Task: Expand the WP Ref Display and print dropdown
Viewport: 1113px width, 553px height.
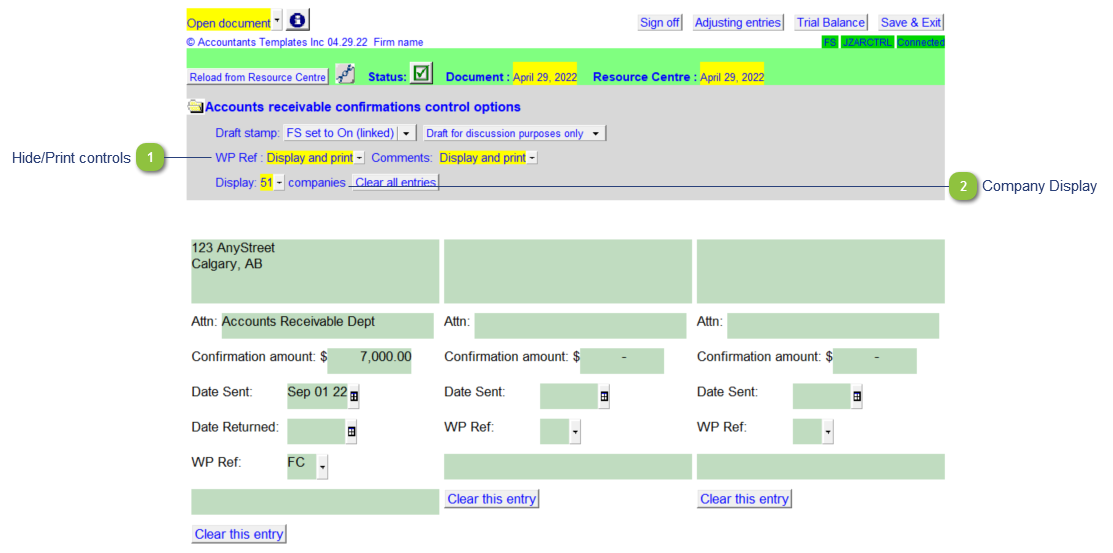Action: pyautogui.click(x=359, y=158)
